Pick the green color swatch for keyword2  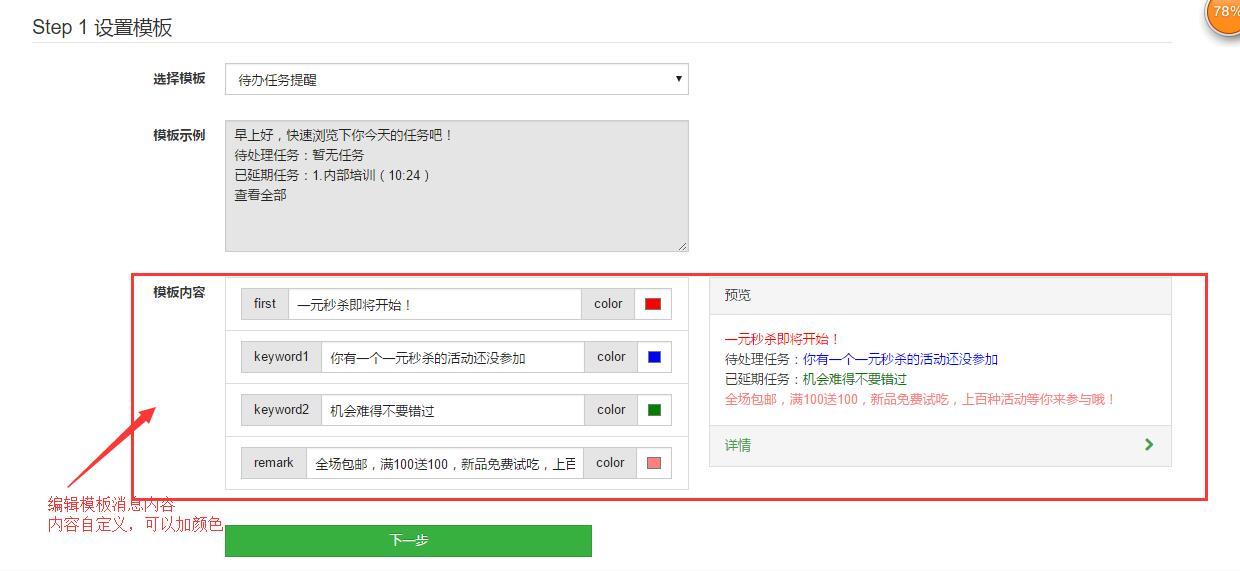pyautogui.click(x=654, y=410)
